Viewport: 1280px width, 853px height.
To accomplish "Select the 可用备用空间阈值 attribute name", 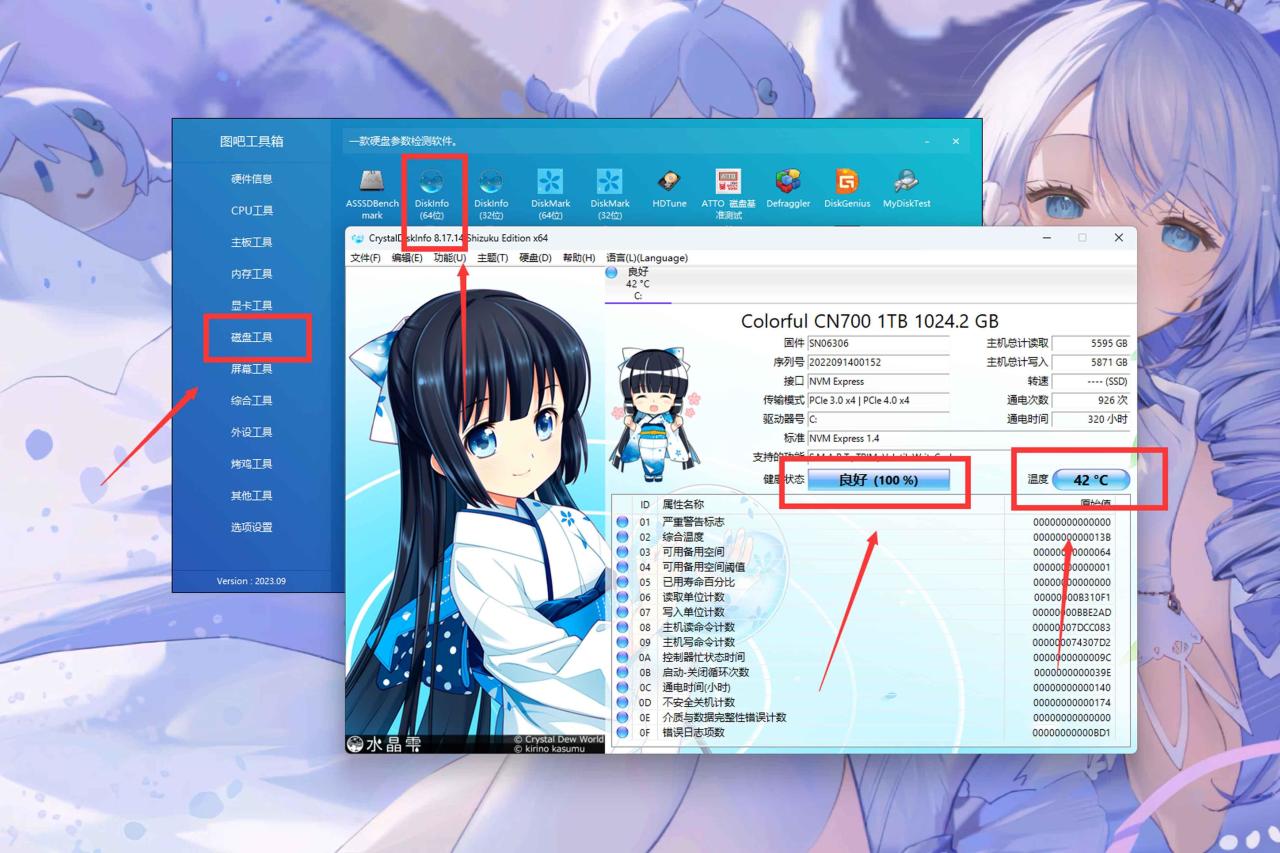I will tap(703, 567).
